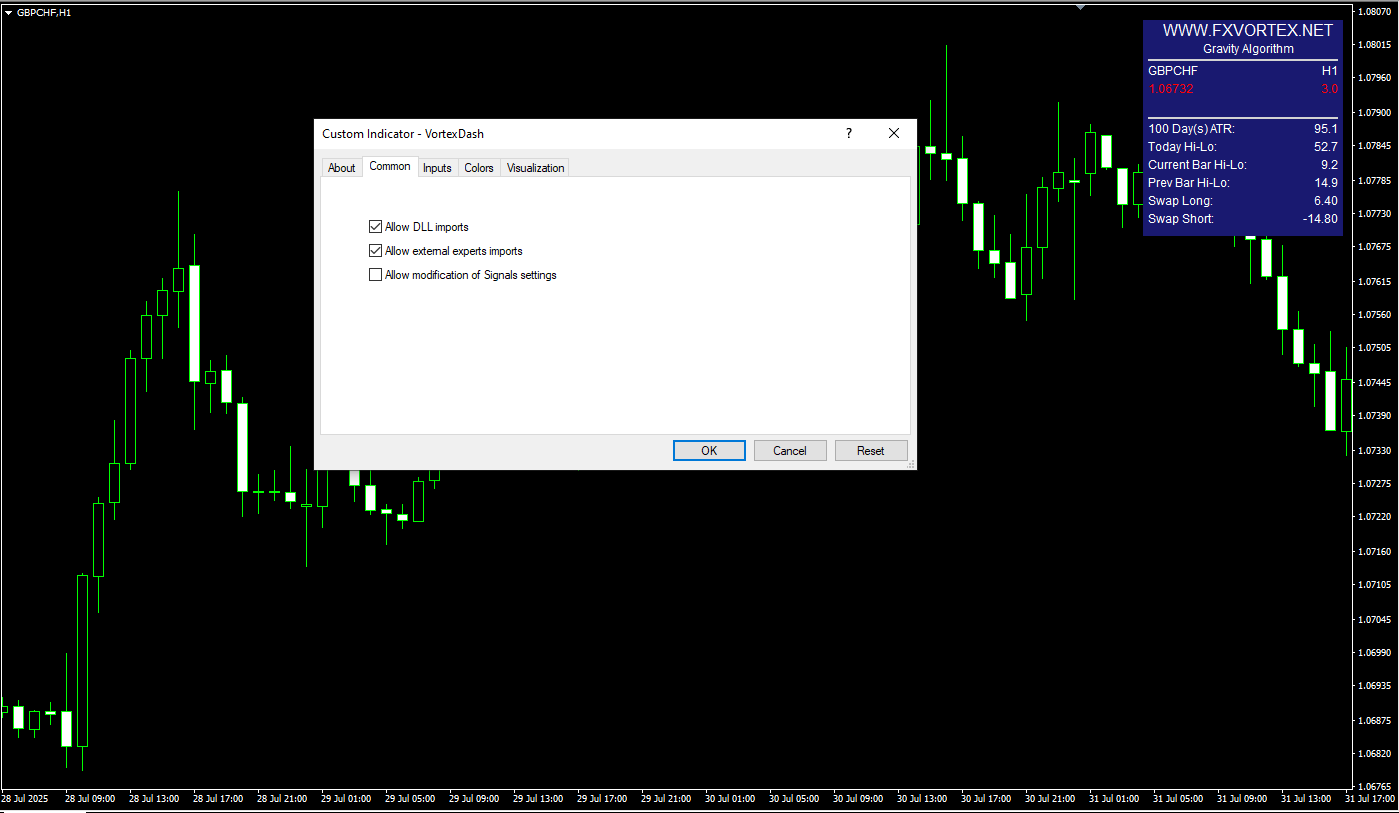
Task: Click the 29 Jul 05:00 time label
Action: (x=410, y=800)
